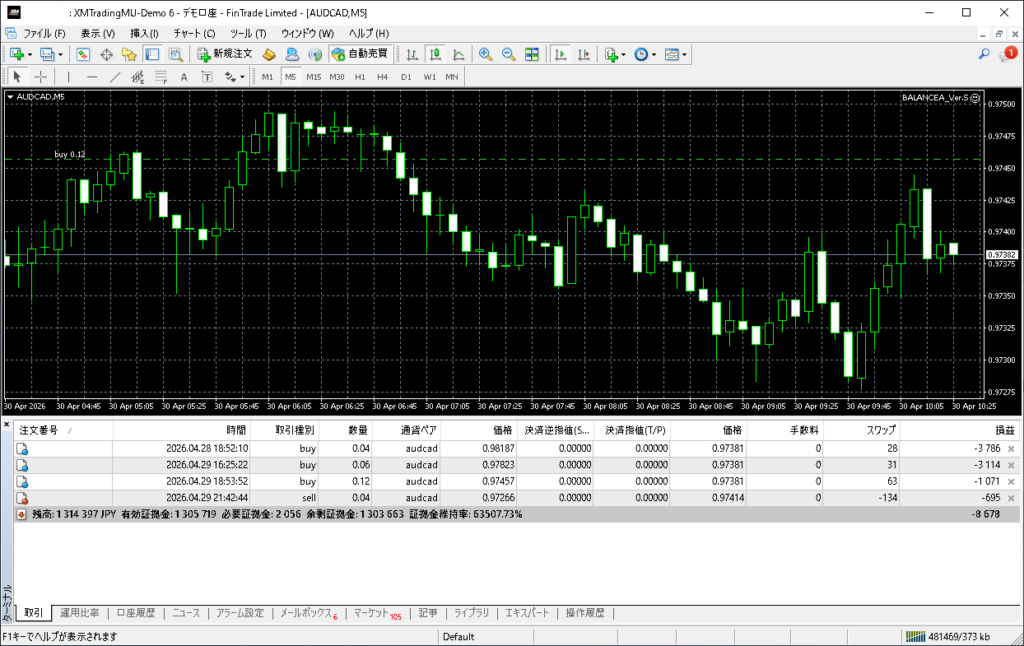Viewport: 1024px width, 646px height.
Task: Select the Fibonacci retracement tool
Action: [x=137, y=76]
